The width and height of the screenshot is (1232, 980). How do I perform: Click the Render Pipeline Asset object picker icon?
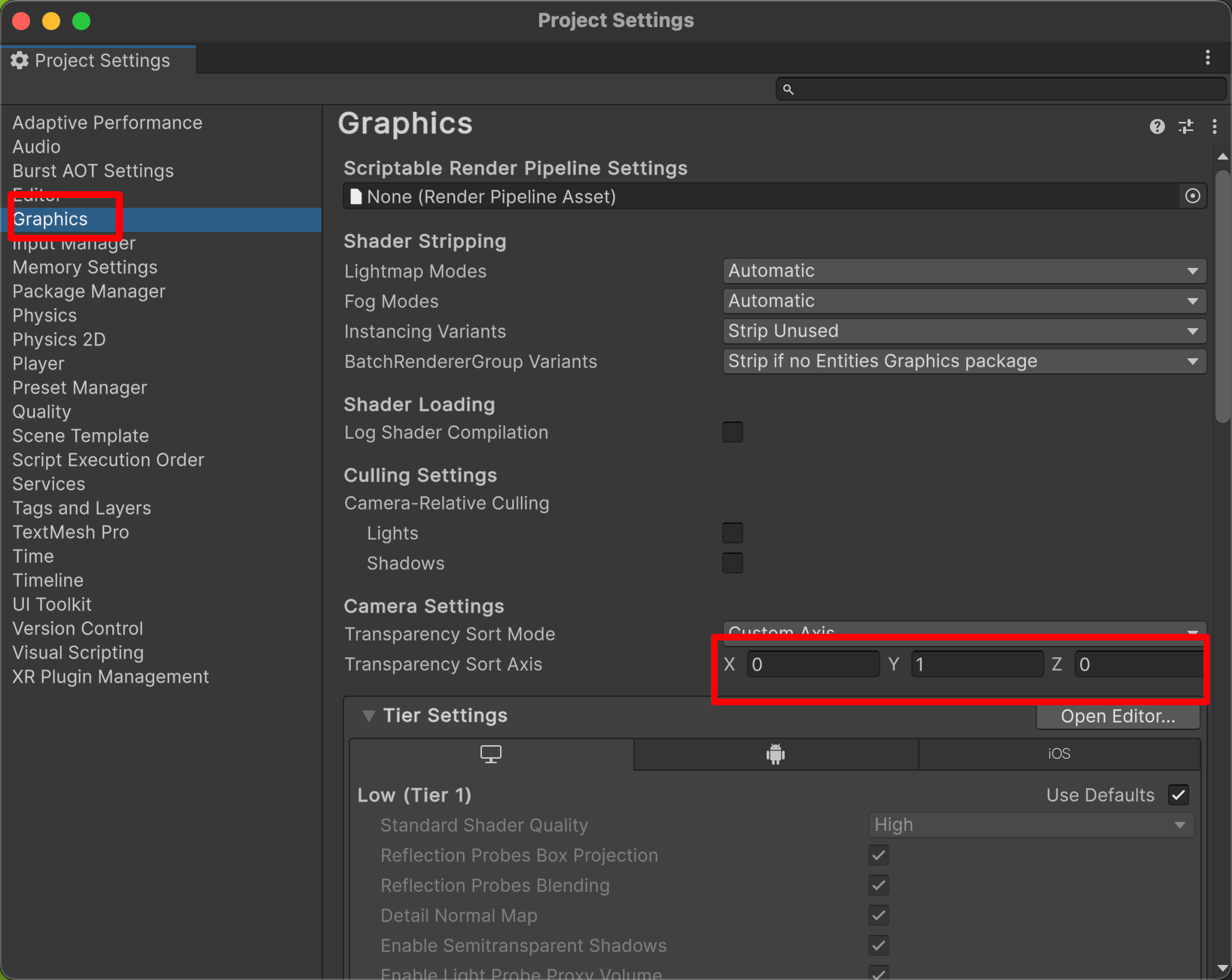tap(1193, 196)
